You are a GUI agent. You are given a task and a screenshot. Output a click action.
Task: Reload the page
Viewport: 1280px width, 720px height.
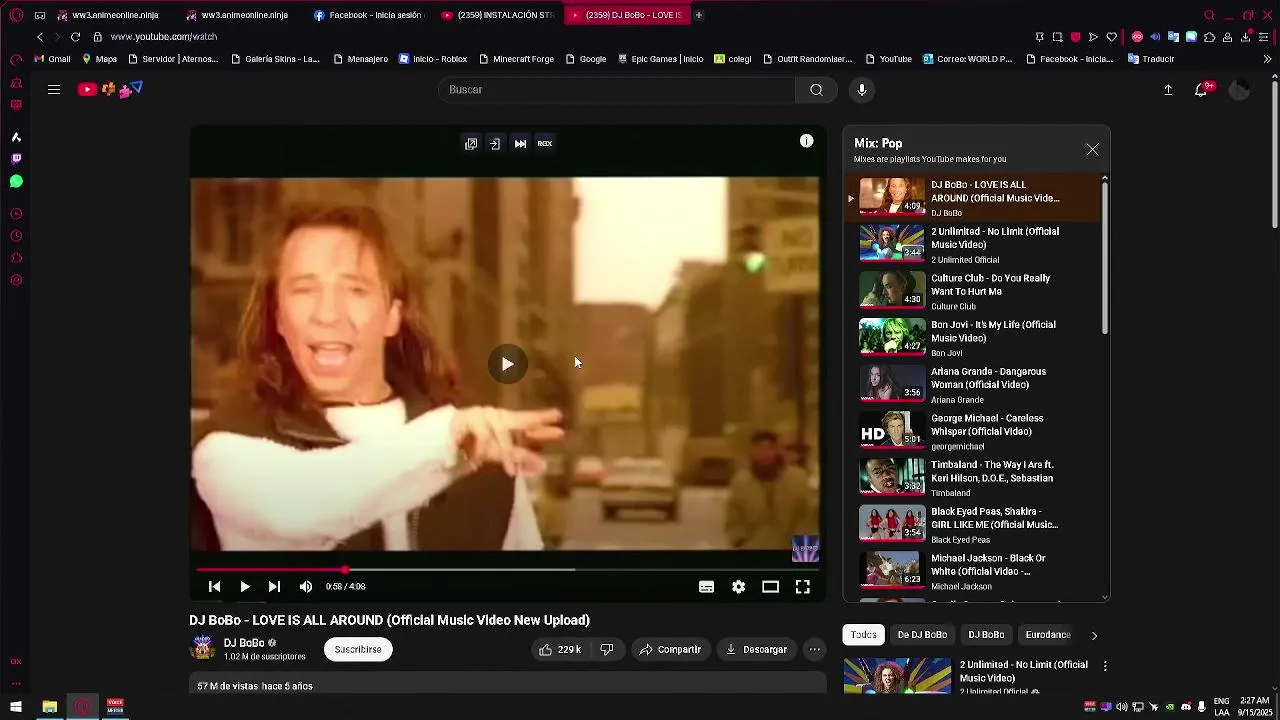75,37
